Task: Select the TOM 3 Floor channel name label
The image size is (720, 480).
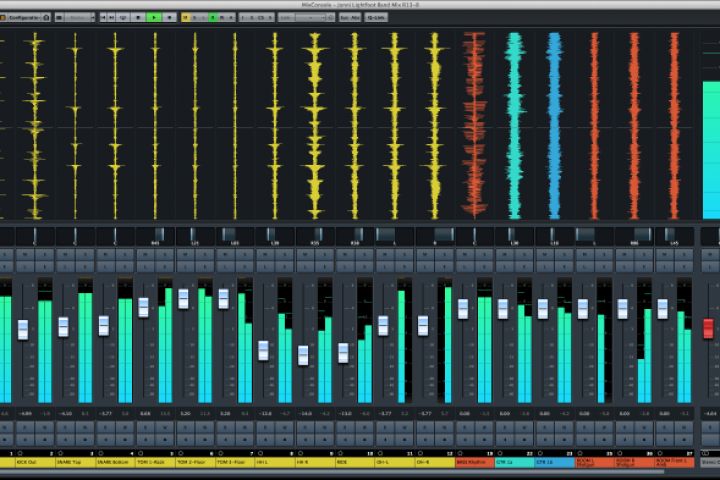Action: (235, 463)
